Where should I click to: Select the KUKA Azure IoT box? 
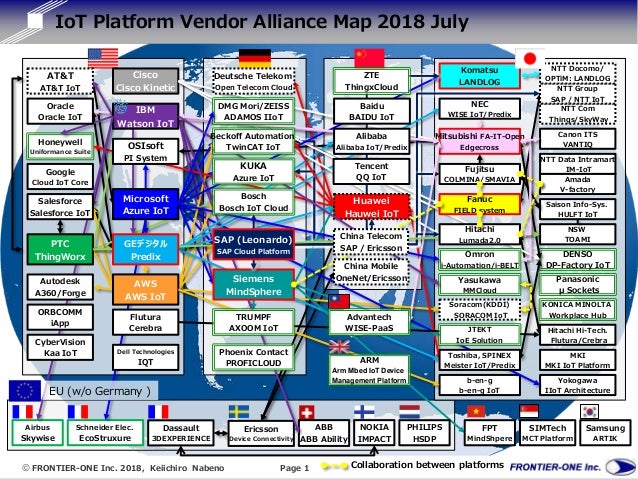pos(253,171)
